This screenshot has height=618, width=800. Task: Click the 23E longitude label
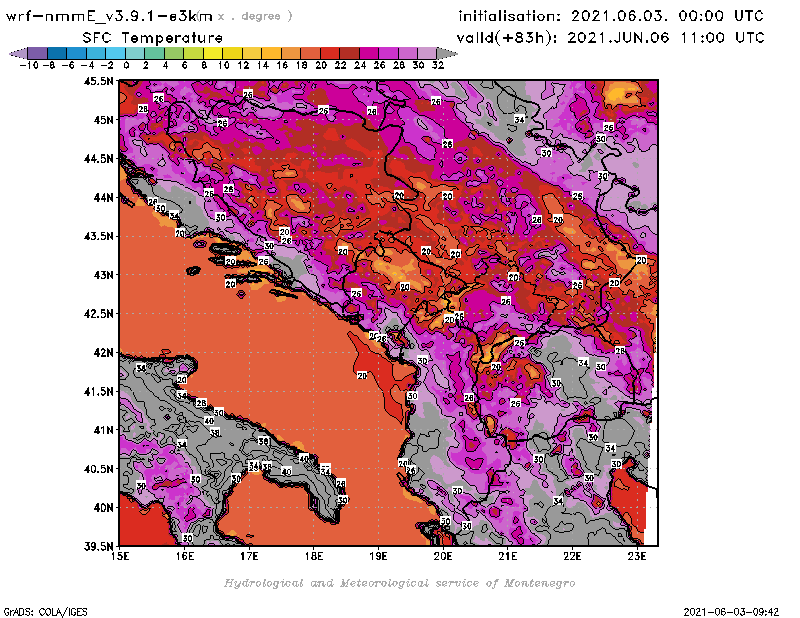tap(637, 556)
